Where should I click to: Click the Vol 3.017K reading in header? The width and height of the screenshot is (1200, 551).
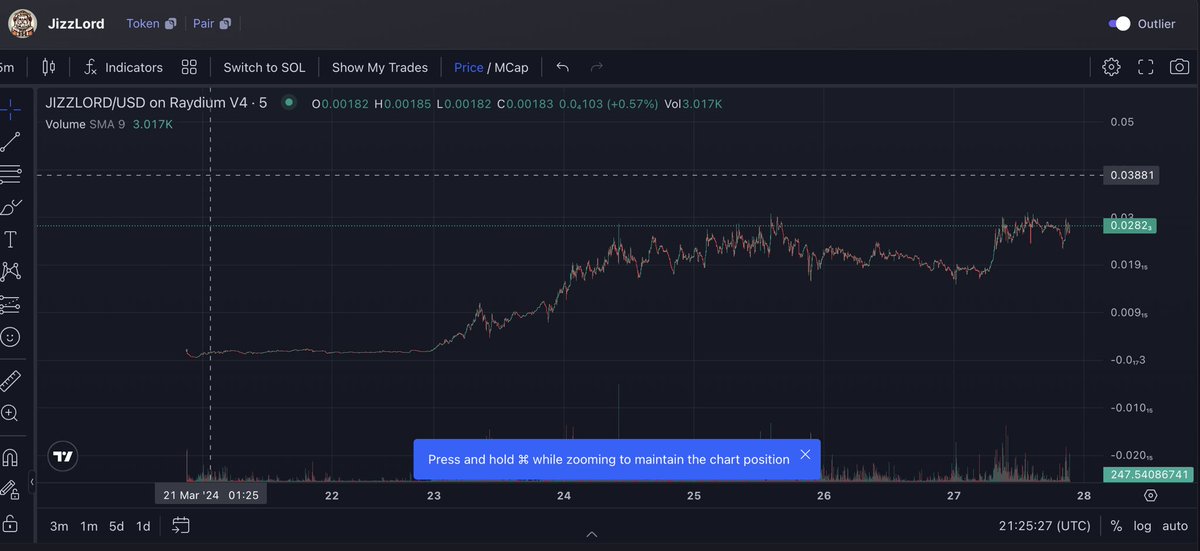[694, 103]
